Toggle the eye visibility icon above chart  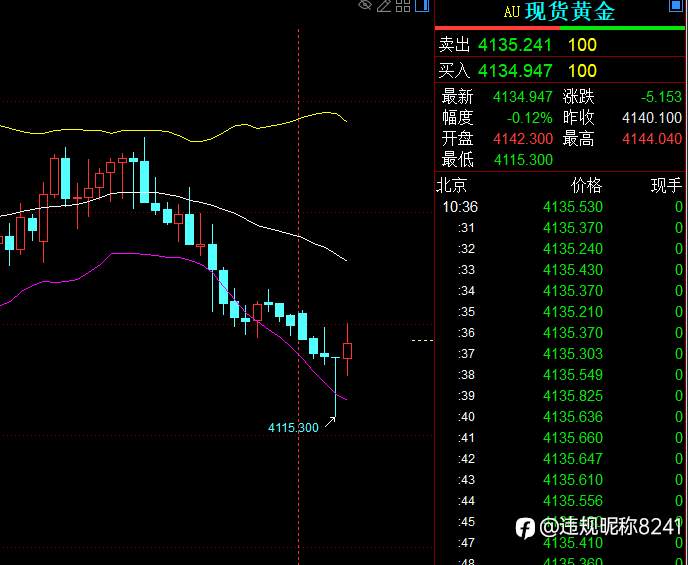point(365,5)
